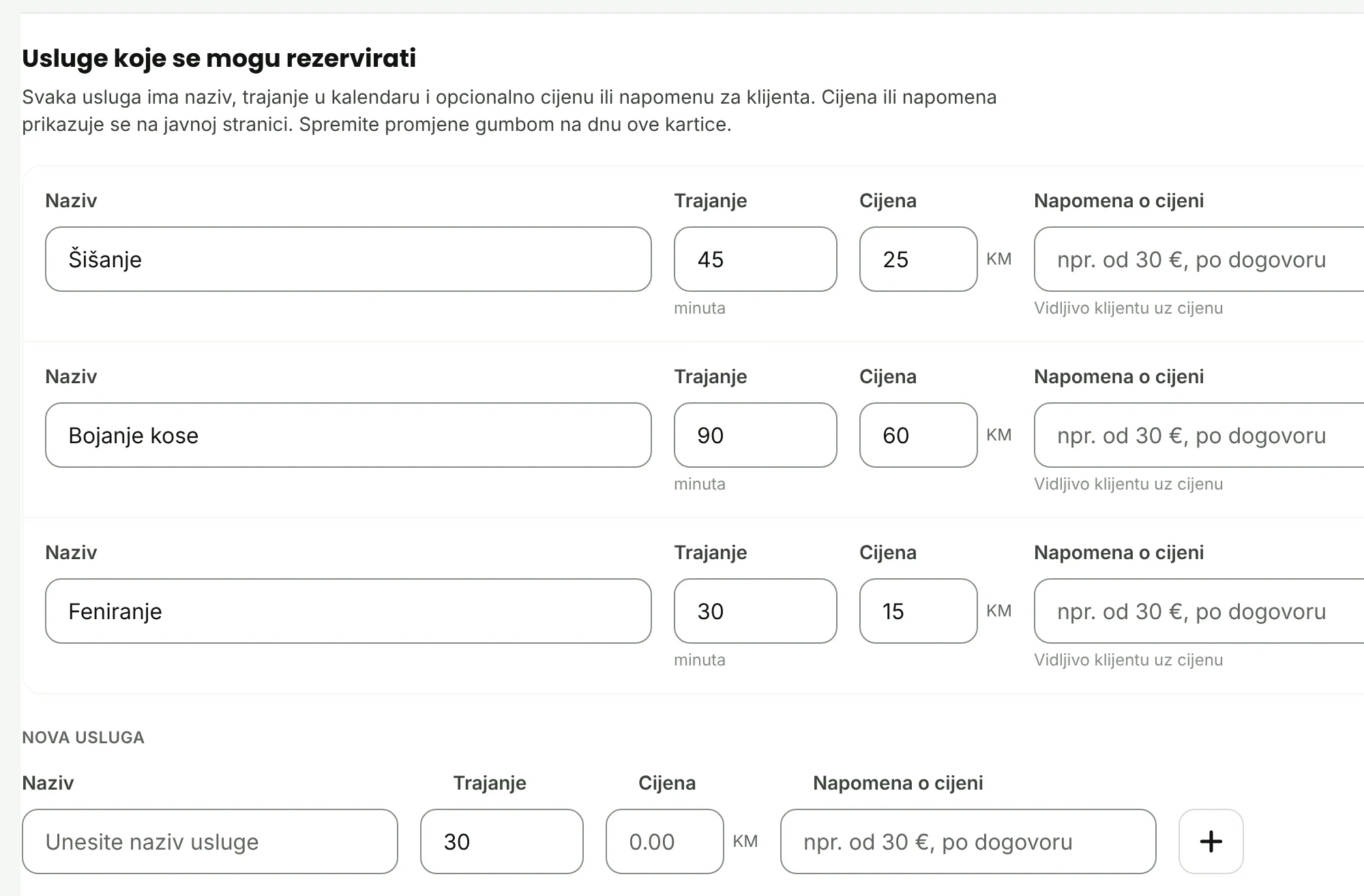1364x896 pixels.
Task: Click Trajanje label in new service row
Action: (490, 783)
